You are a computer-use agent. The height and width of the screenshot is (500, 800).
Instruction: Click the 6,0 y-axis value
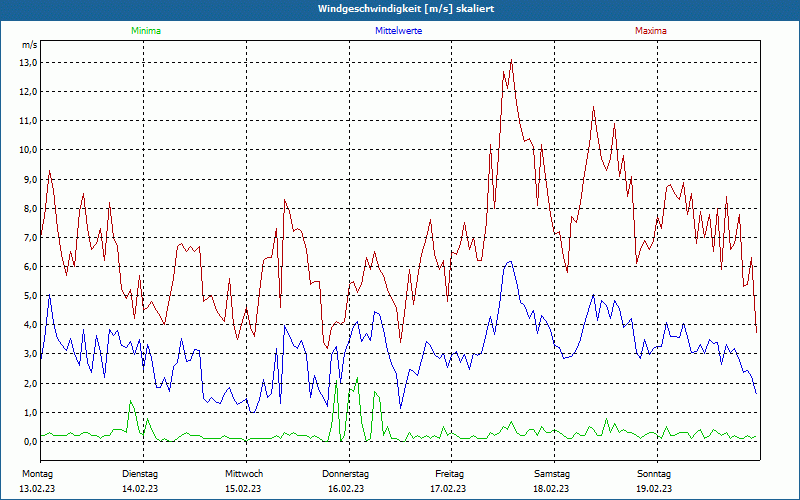(x=30, y=267)
